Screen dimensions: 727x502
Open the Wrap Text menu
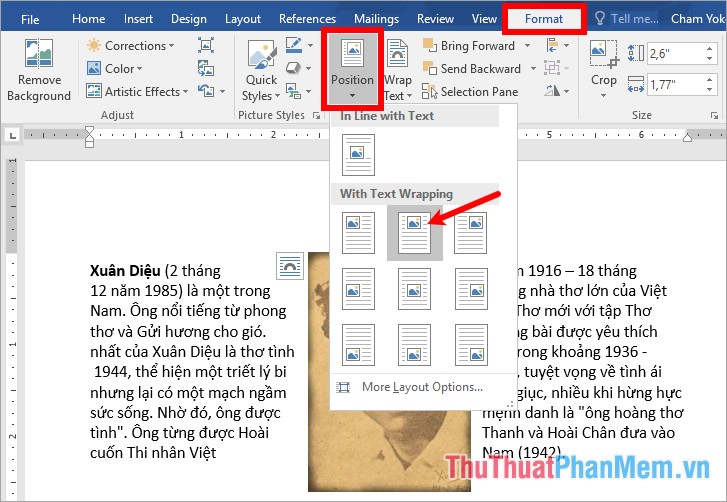398,70
